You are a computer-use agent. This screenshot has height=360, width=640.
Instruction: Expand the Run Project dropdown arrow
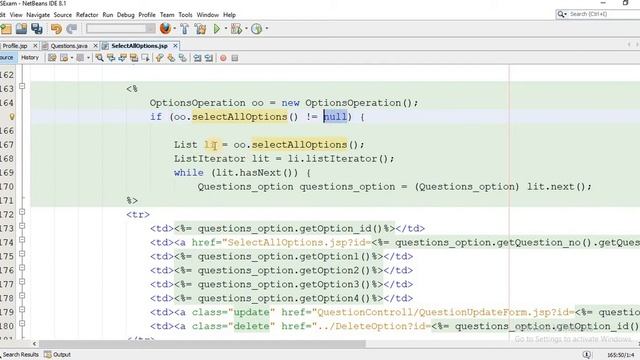(225, 29)
